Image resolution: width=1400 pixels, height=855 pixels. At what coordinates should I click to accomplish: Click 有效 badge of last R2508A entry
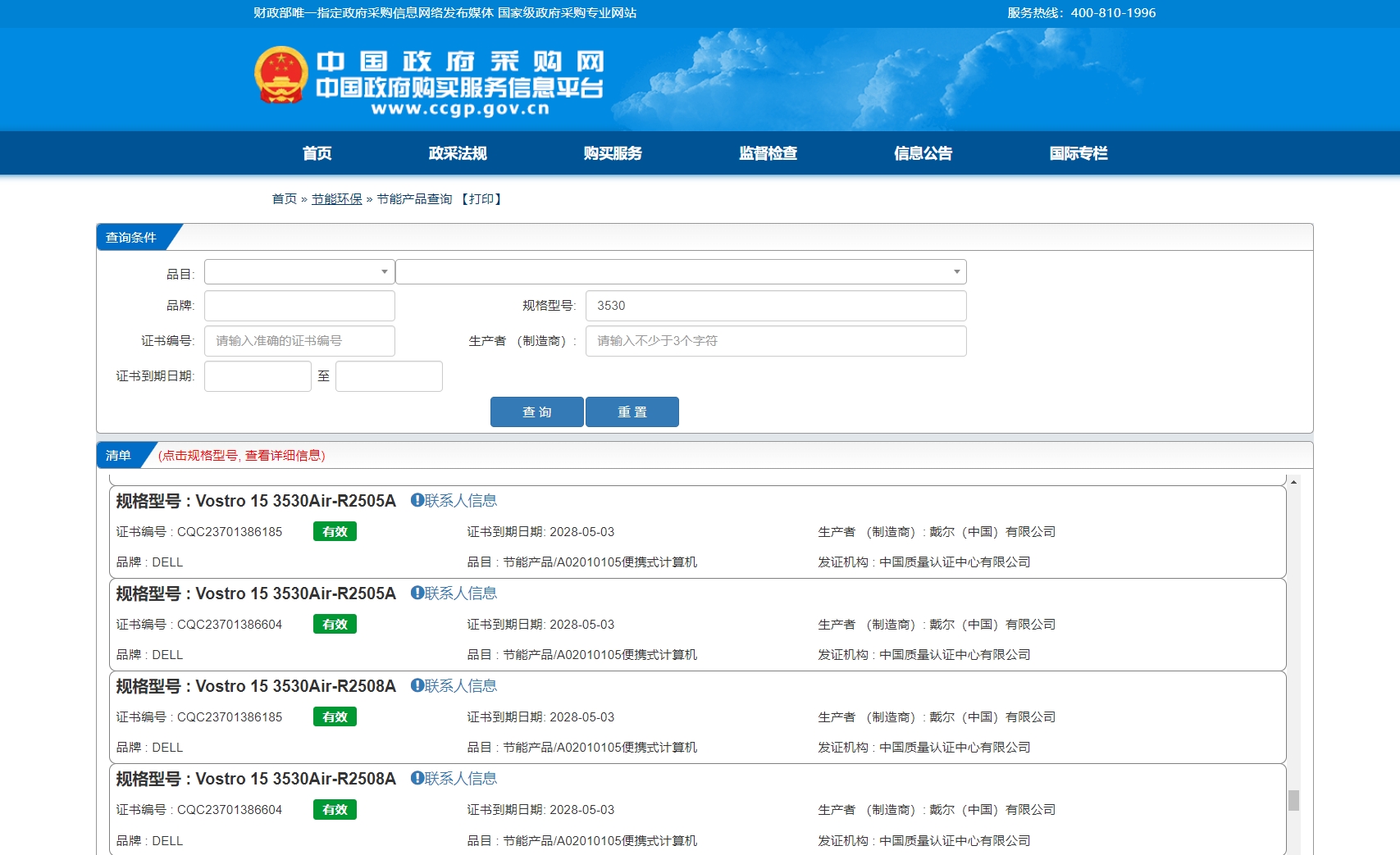pyautogui.click(x=335, y=810)
